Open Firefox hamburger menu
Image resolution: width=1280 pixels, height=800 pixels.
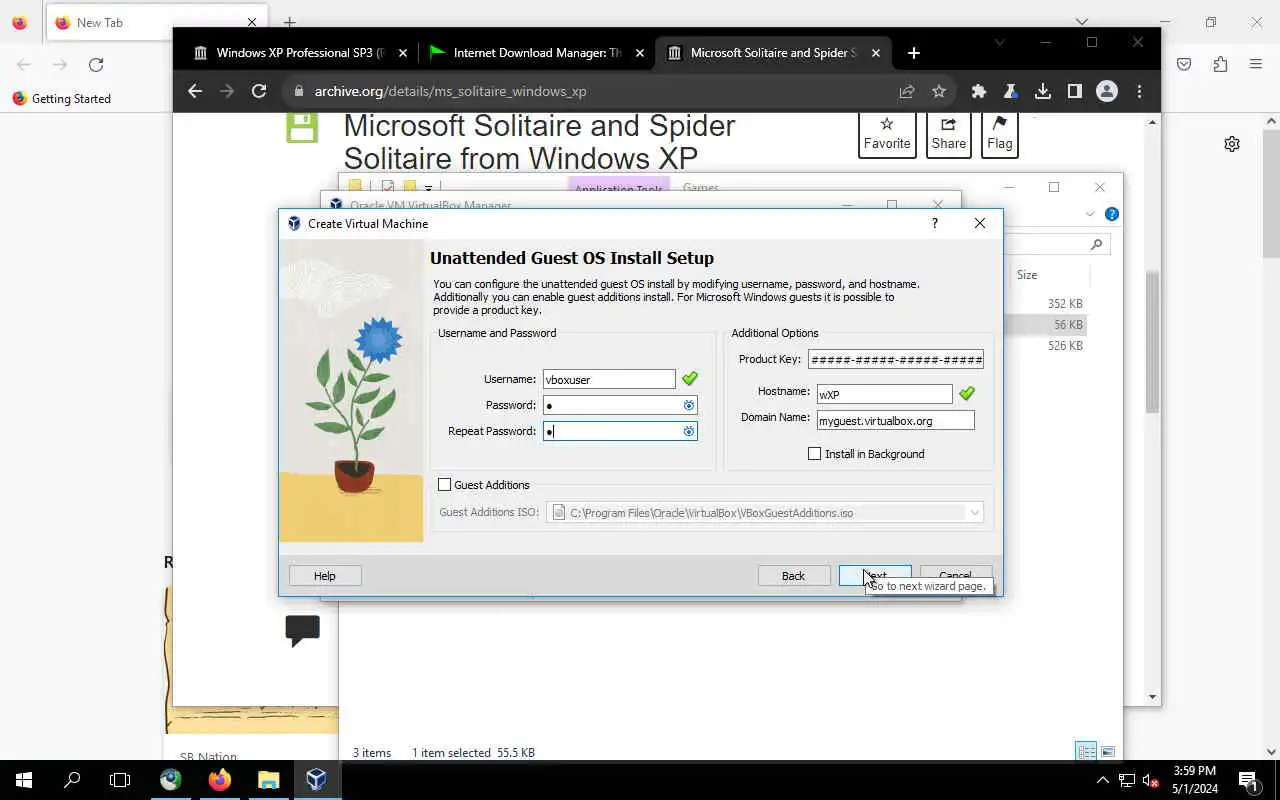(x=1256, y=65)
